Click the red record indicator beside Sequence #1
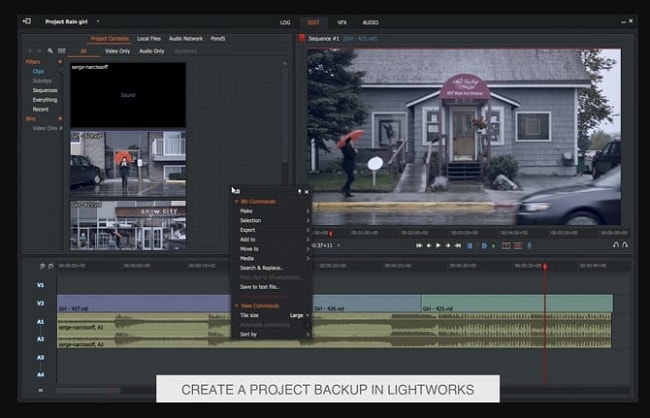 point(302,38)
